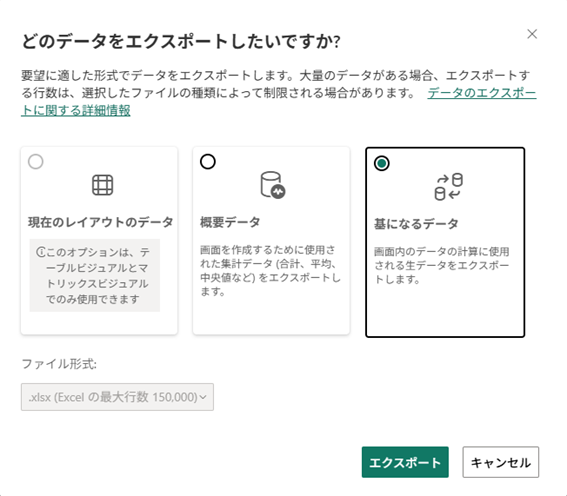Screen dimensions: 567x496
Task: Click the 概要データ description text
Action: tap(270, 270)
